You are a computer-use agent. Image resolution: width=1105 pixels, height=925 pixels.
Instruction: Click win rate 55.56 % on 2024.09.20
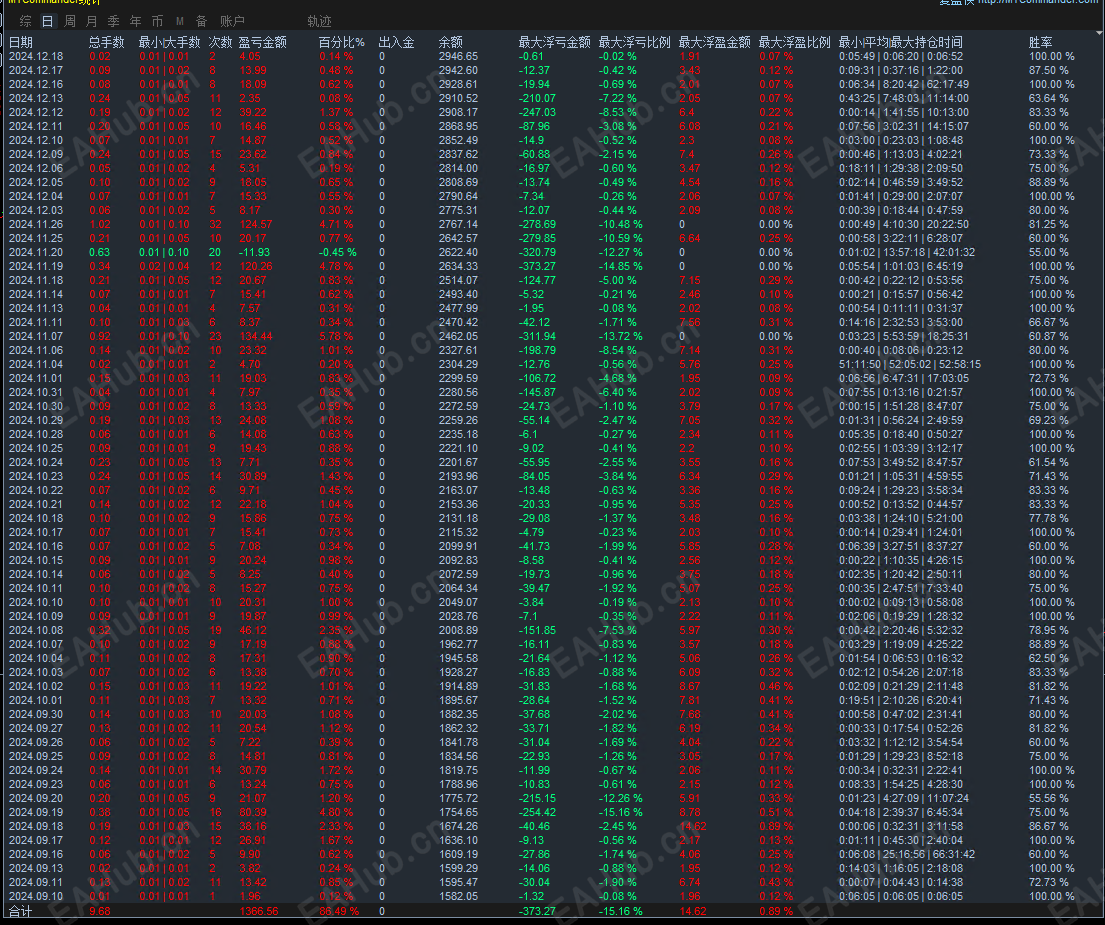point(1049,798)
